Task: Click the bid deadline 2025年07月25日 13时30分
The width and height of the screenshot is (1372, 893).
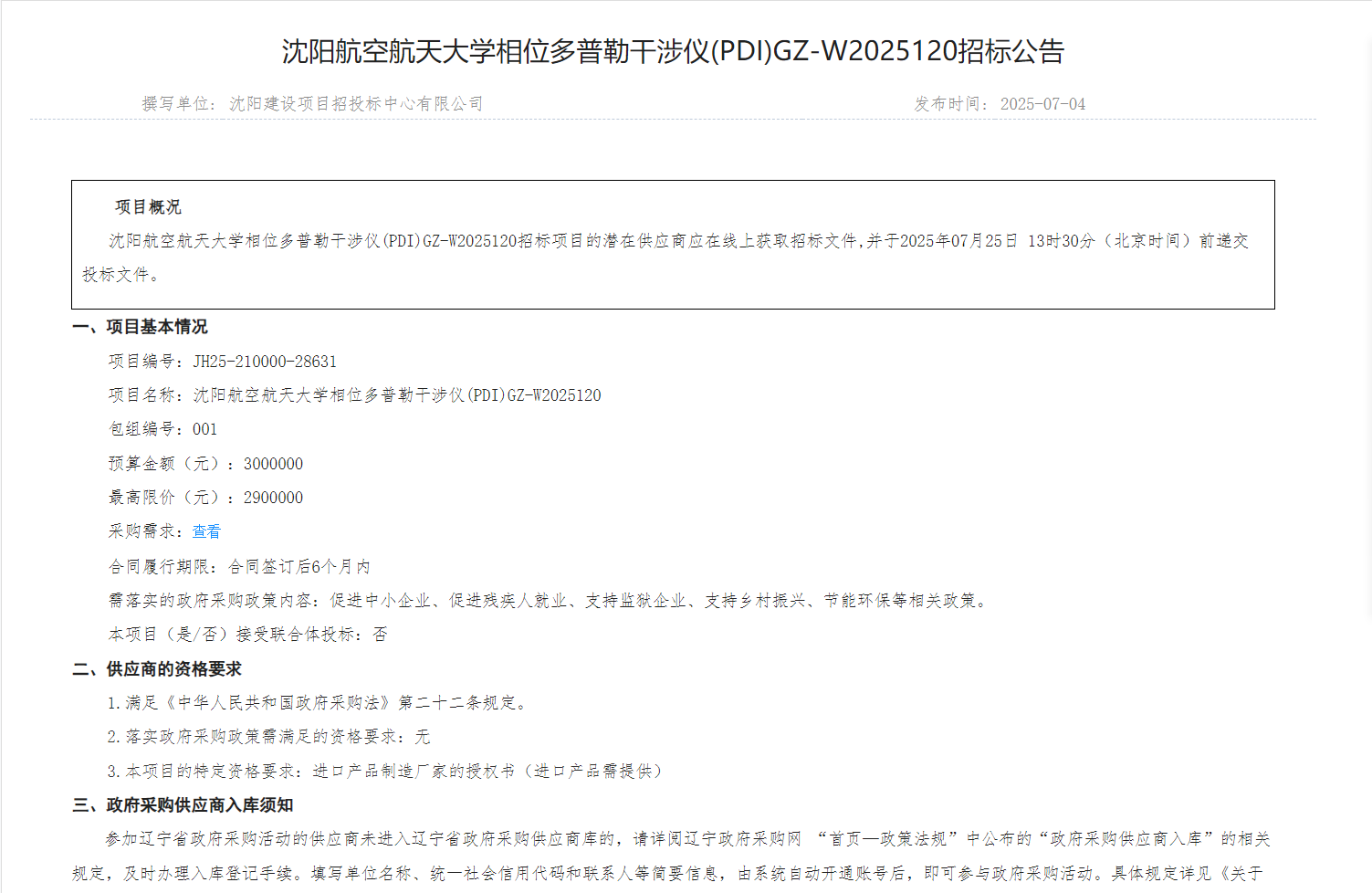Action: pos(997,241)
